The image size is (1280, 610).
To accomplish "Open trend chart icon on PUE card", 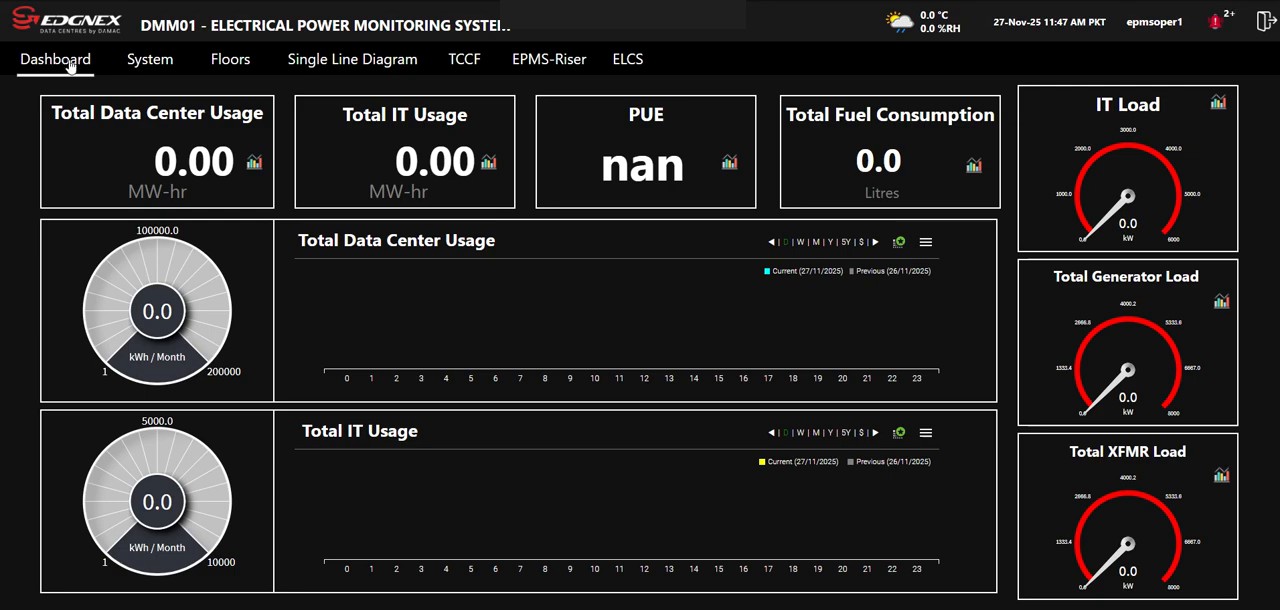I will tap(729, 162).
